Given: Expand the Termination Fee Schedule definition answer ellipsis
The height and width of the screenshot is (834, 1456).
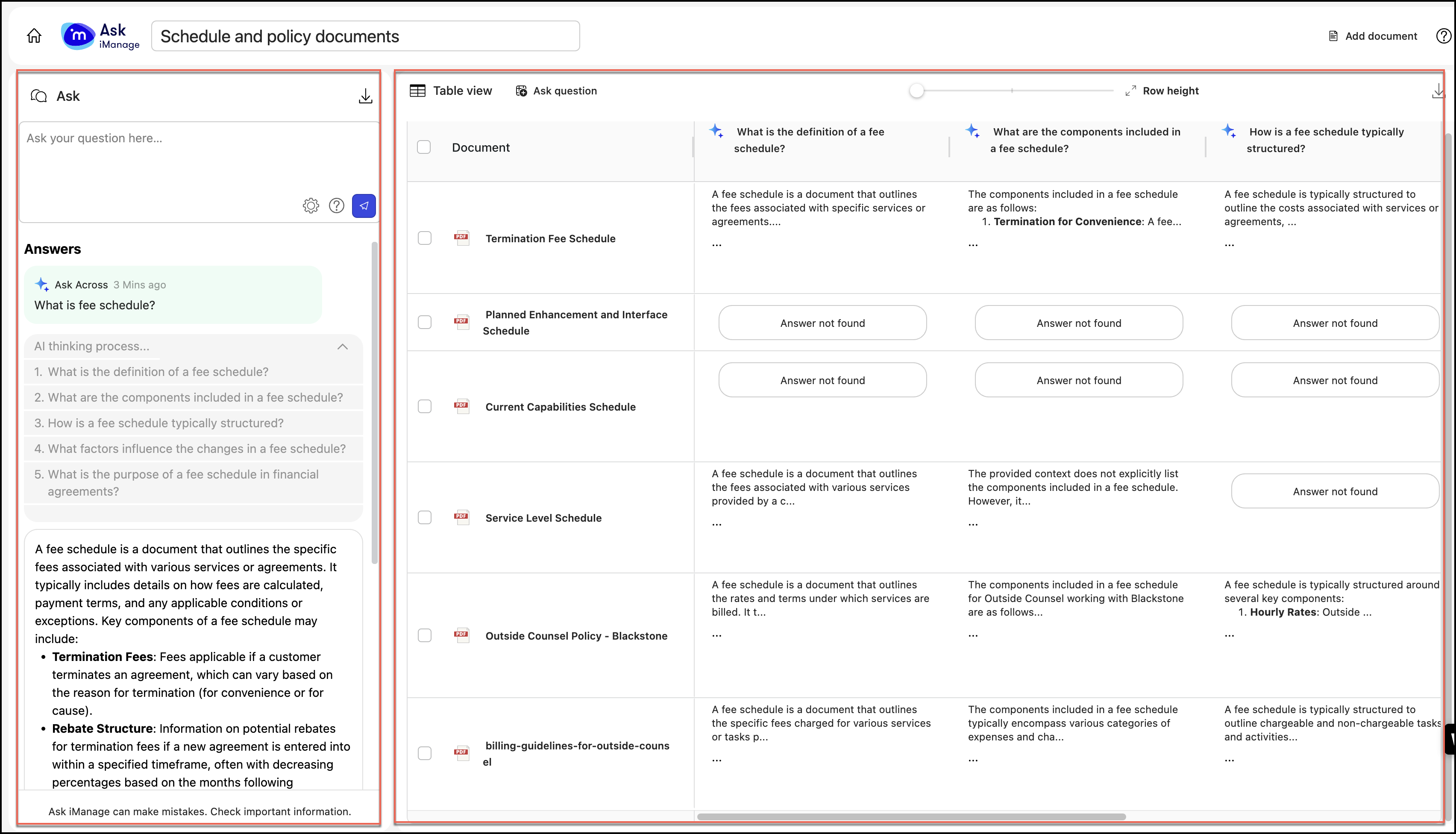Looking at the screenshot, I should pyautogui.click(x=716, y=244).
